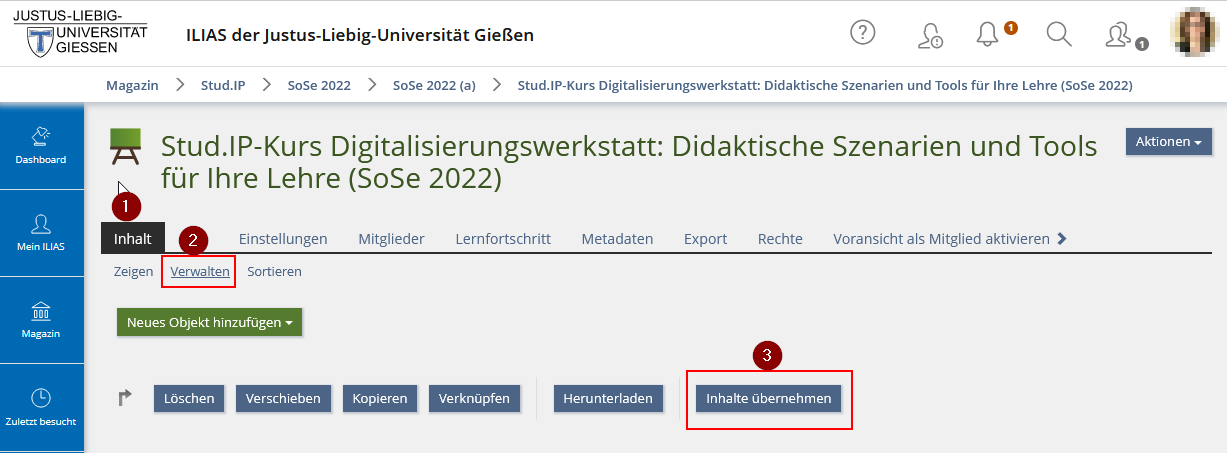Open the search magnifier icon
1227x453 pixels.
point(1058,34)
